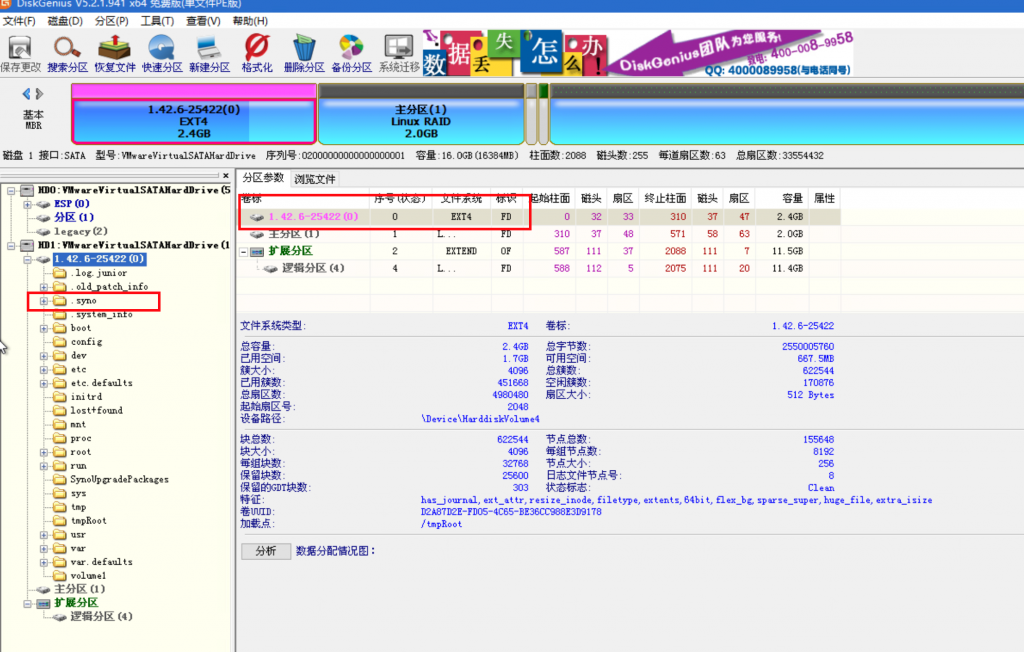Expand the usr folder node
The height and width of the screenshot is (652, 1024).
click(44, 535)
